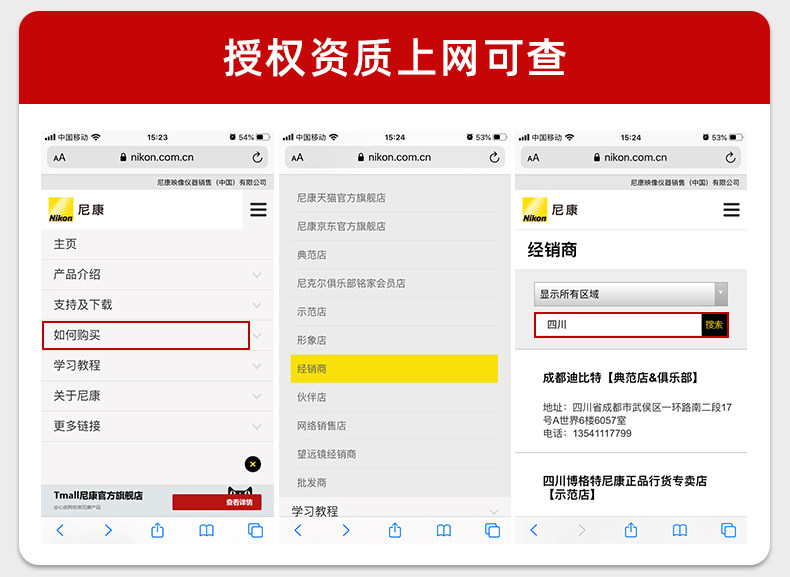Tap share icon in middle phone toolbar
Image resolution: width=790 pixels, height=577 pixels.
coord(395,530)
